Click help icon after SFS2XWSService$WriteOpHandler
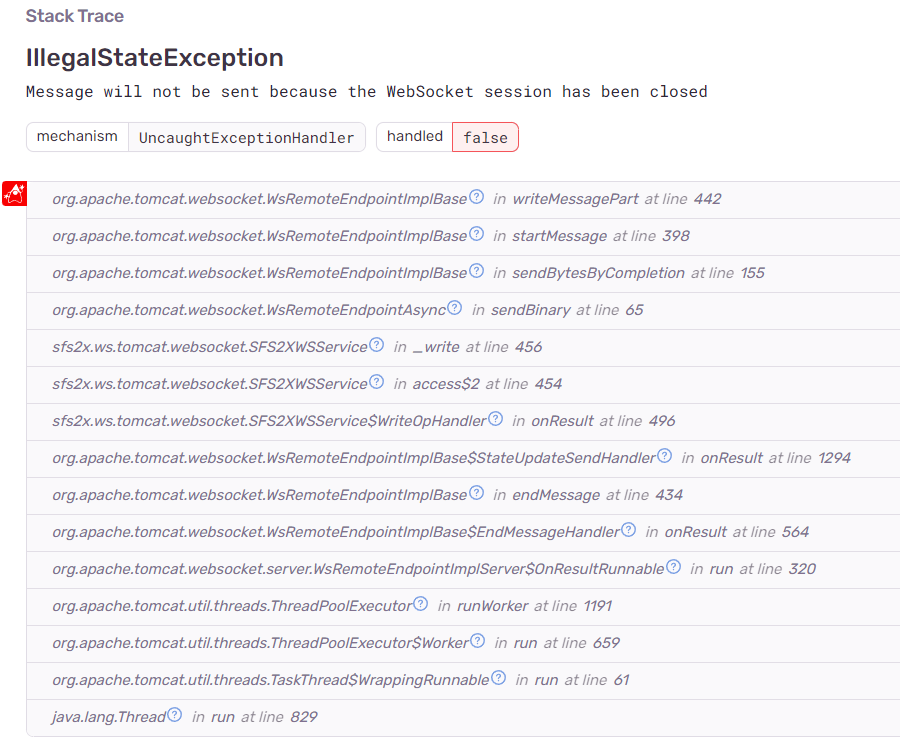Screen dimensions: 900x741 click(x=495, y=419)
